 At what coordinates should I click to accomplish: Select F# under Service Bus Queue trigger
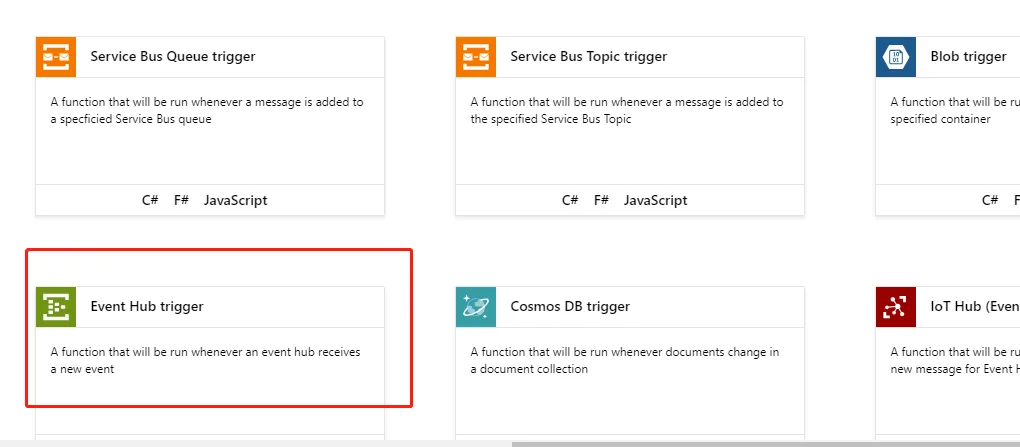click(x=181, y=200)
